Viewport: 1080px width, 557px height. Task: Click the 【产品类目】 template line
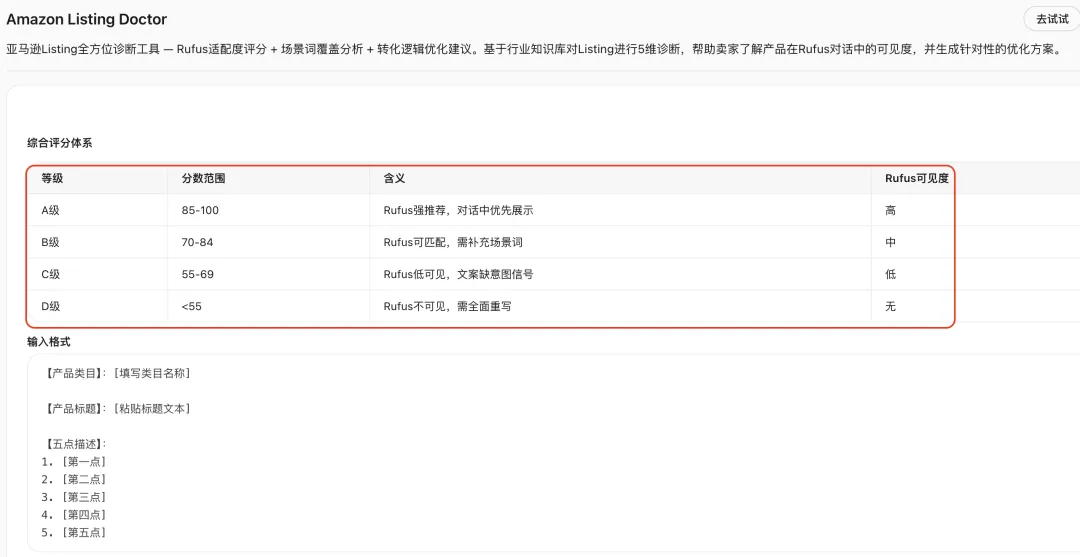[x=118, y=373]
